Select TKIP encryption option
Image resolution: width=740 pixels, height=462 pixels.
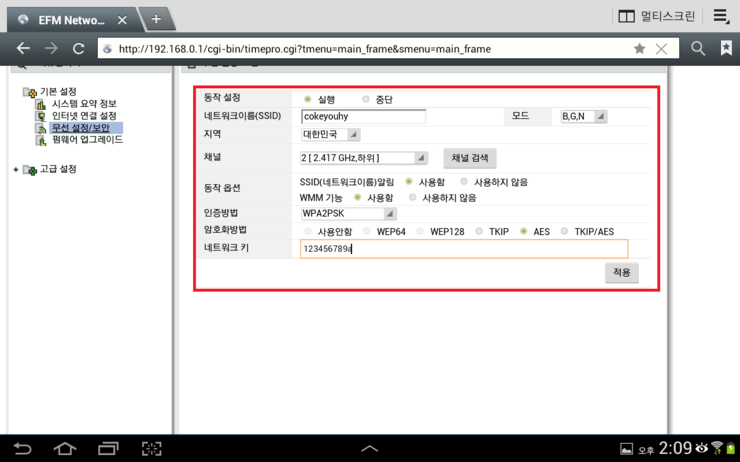tap(481, 231)
